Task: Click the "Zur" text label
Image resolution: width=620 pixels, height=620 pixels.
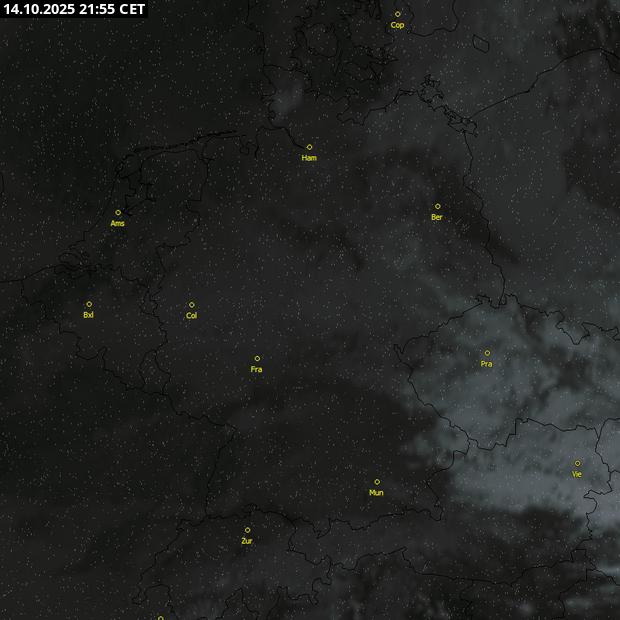Action: (x=247, y=541)
